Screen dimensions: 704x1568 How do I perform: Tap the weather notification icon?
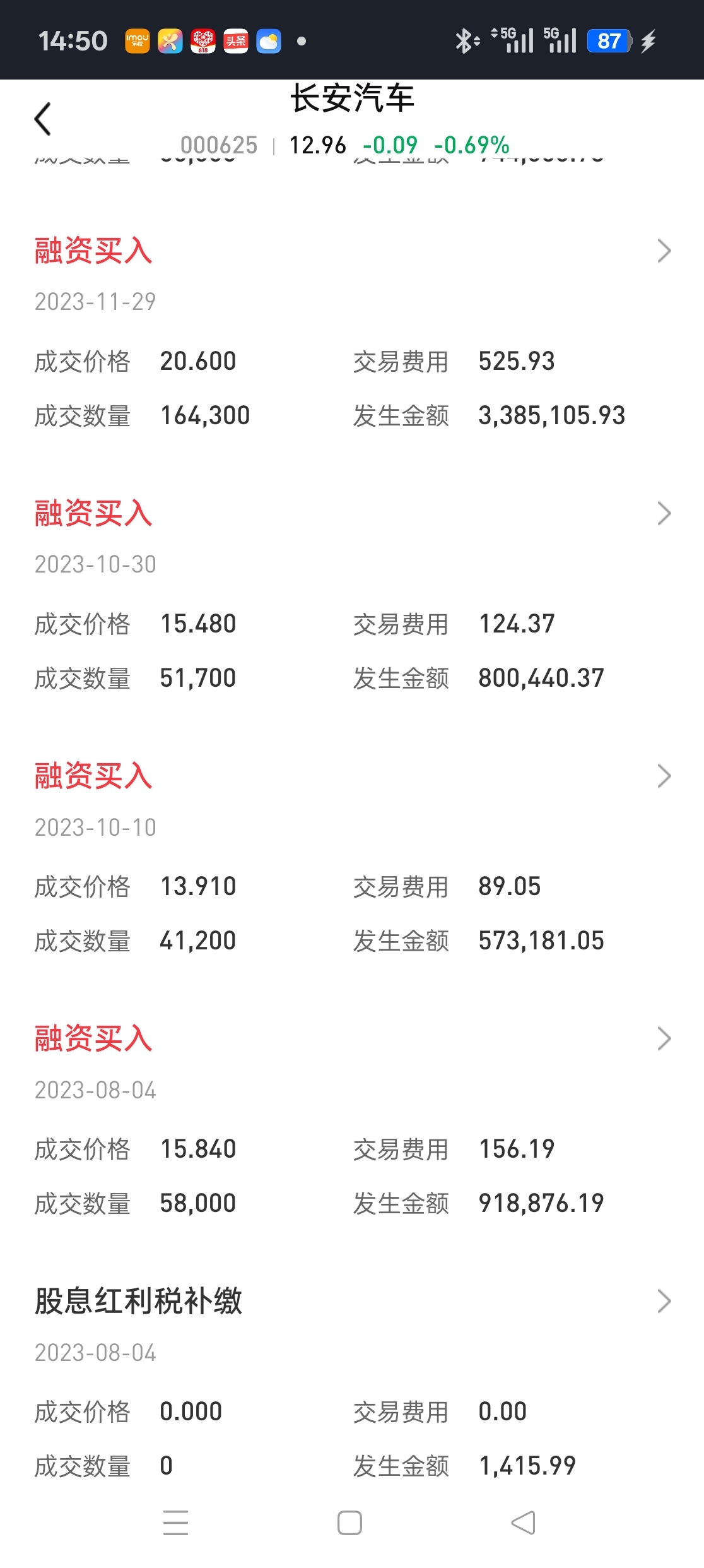(x=269, y=41)
